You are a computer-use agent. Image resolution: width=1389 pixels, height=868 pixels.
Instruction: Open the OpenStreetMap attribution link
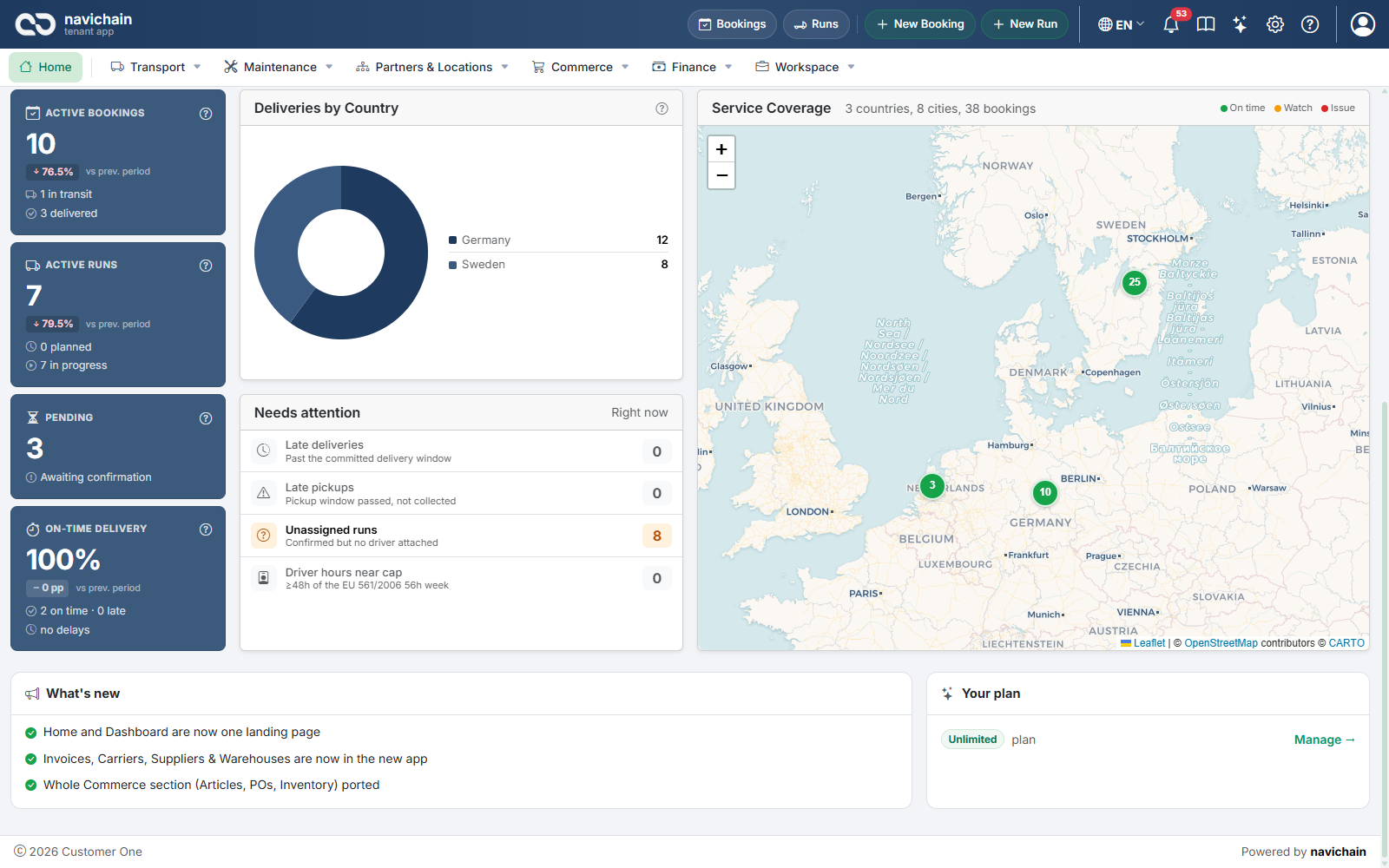[x=1221, y=643]
